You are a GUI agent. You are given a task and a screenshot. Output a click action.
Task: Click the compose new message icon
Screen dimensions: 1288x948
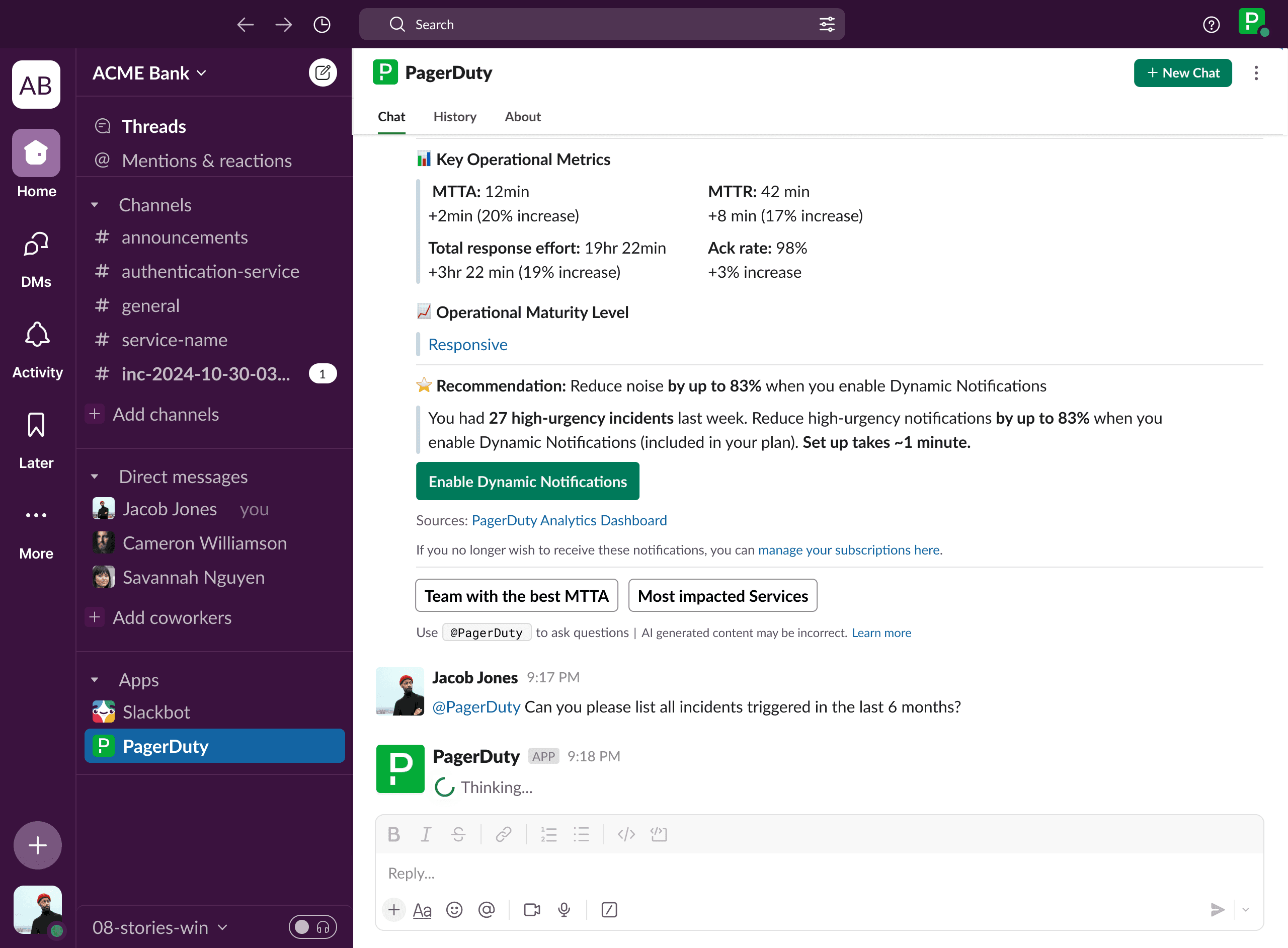[323, 73]
